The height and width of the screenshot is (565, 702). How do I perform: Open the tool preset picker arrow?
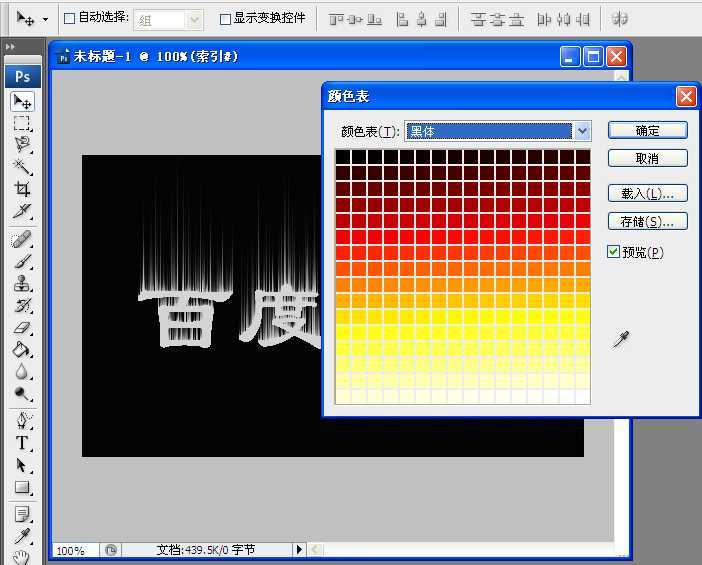click(x=44, y=19)
